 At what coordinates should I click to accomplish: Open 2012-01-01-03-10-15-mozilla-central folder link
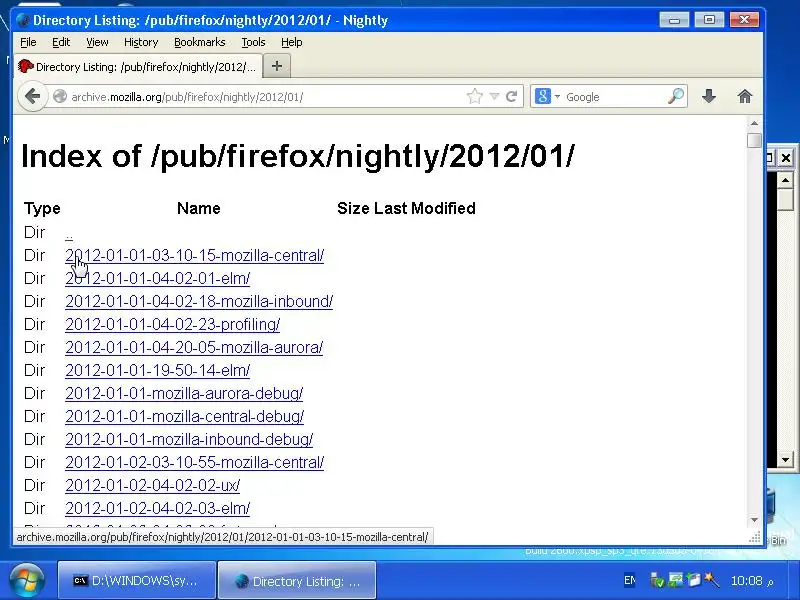[194, 256]
